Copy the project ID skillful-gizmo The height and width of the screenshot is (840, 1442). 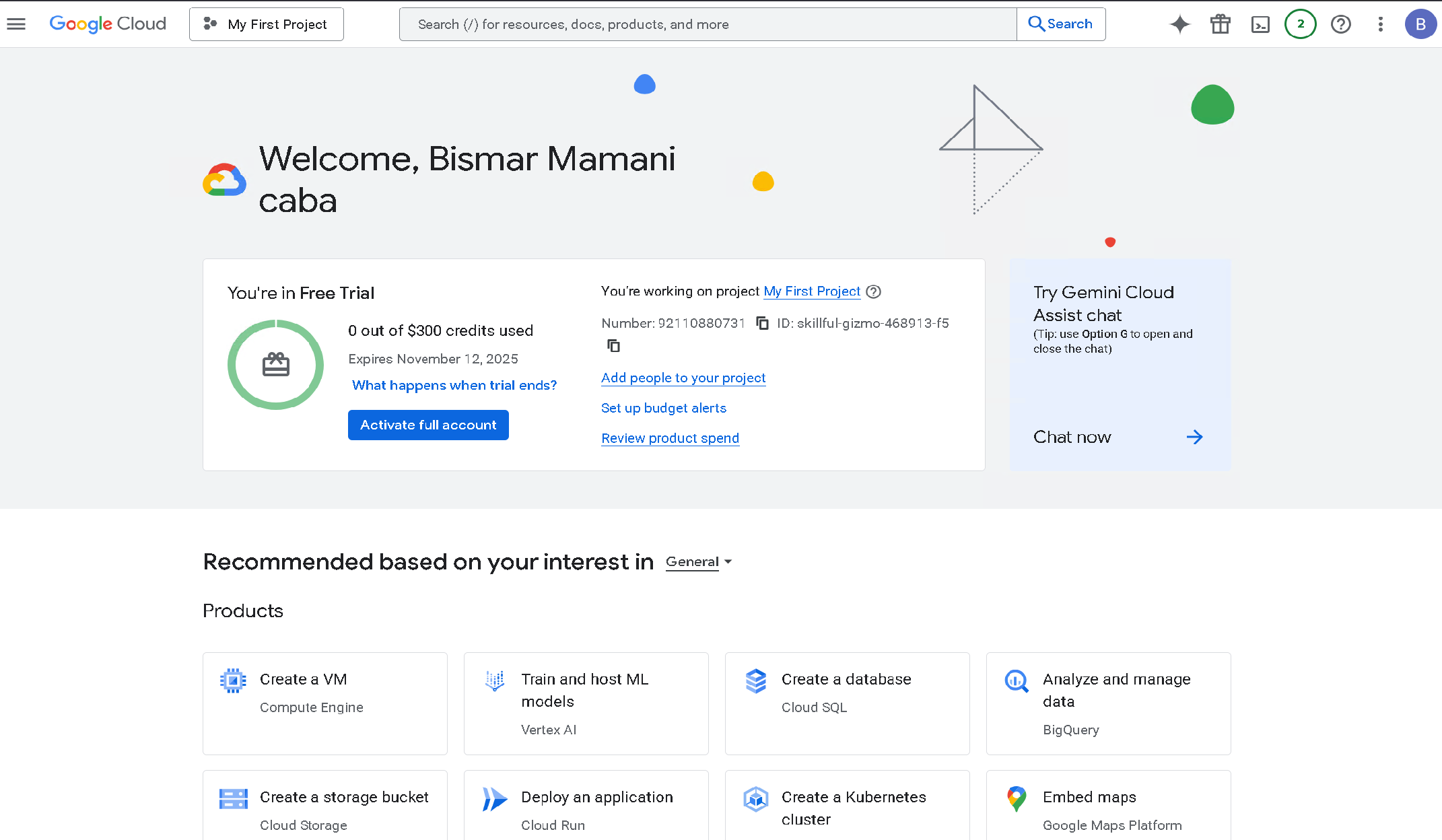click(x=613, y=345)
